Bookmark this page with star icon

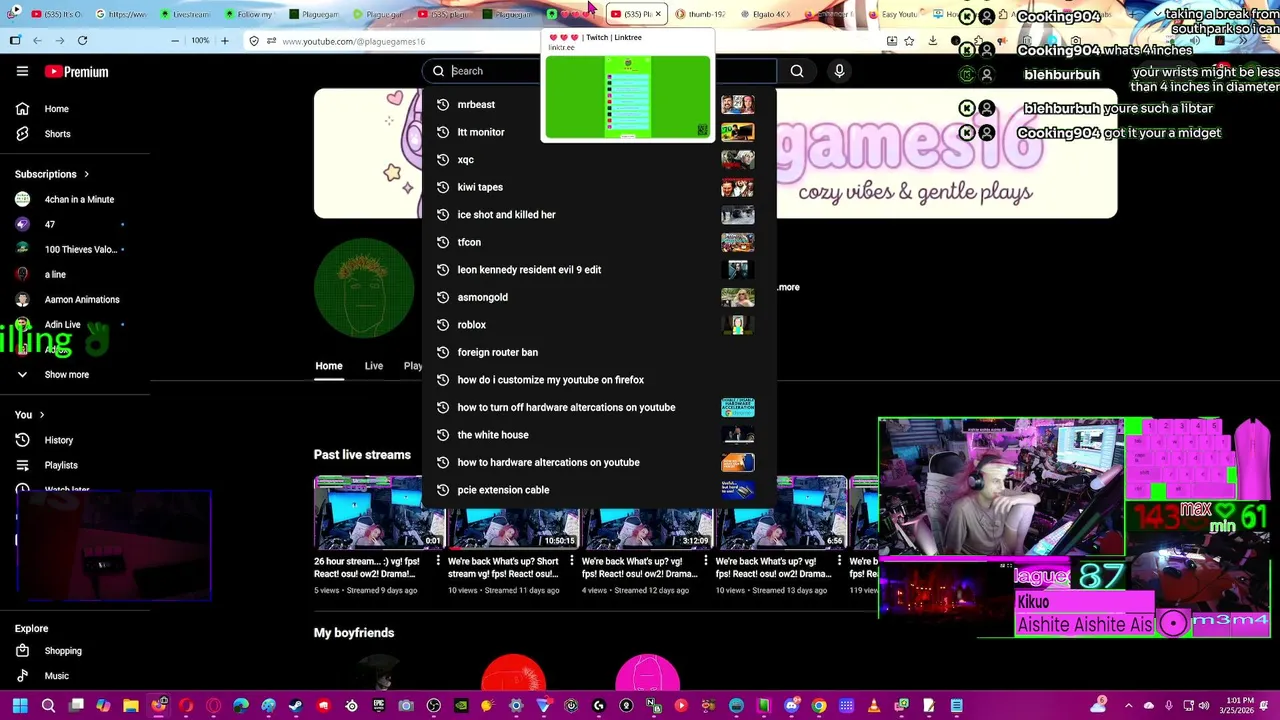tap(909, 41)
